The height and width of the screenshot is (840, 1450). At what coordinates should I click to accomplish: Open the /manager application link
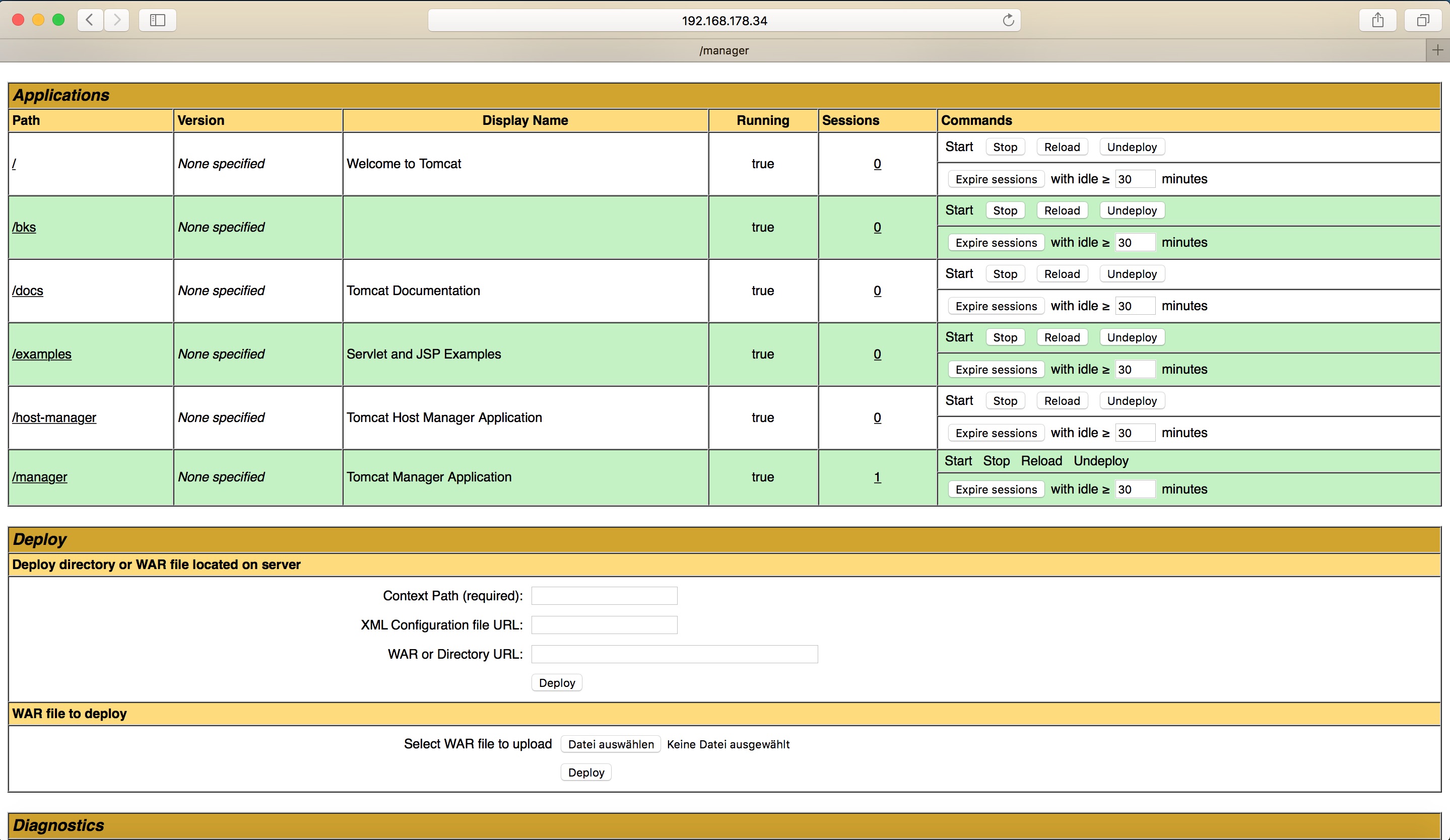tap(40, 477)
